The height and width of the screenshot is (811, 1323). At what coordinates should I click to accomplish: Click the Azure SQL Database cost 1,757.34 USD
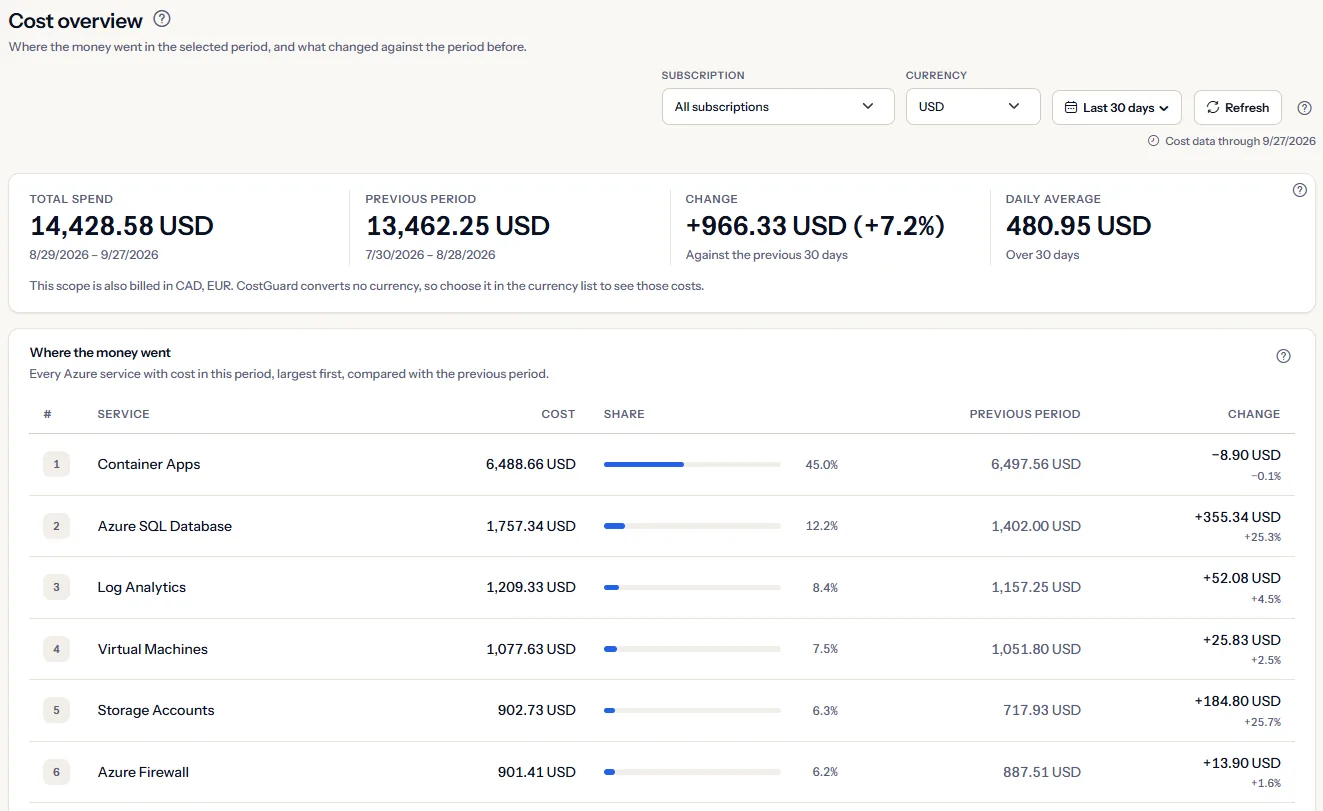click(531, 526)
